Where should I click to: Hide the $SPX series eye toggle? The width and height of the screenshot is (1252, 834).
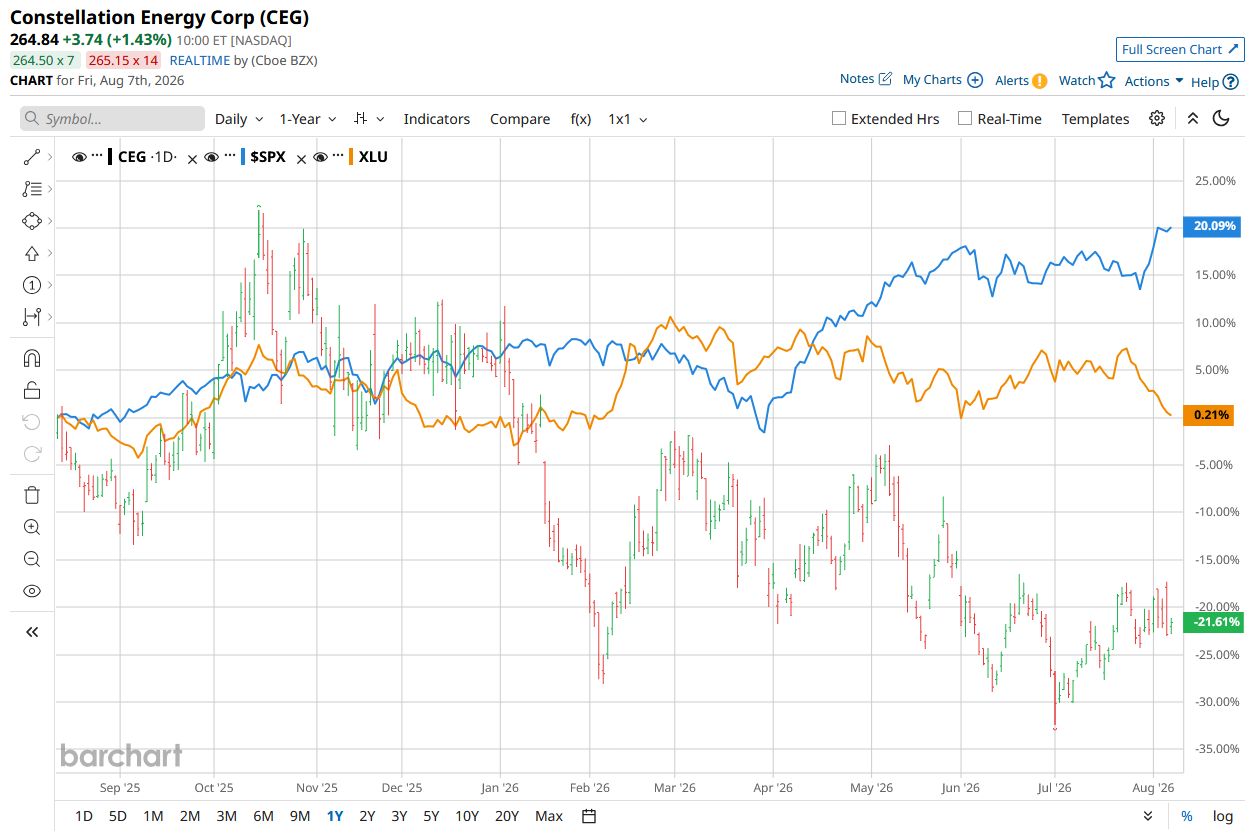[x=211, y=157]
